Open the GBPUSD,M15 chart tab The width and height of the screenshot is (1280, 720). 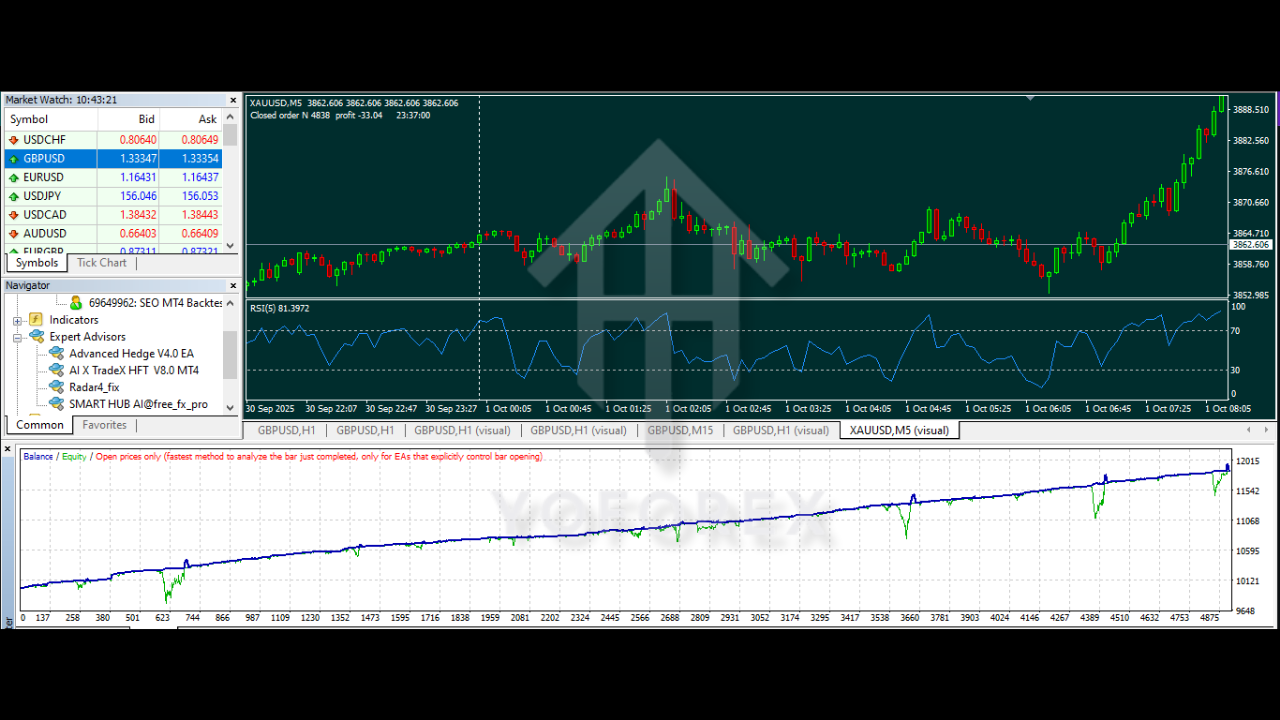[680, 430]
